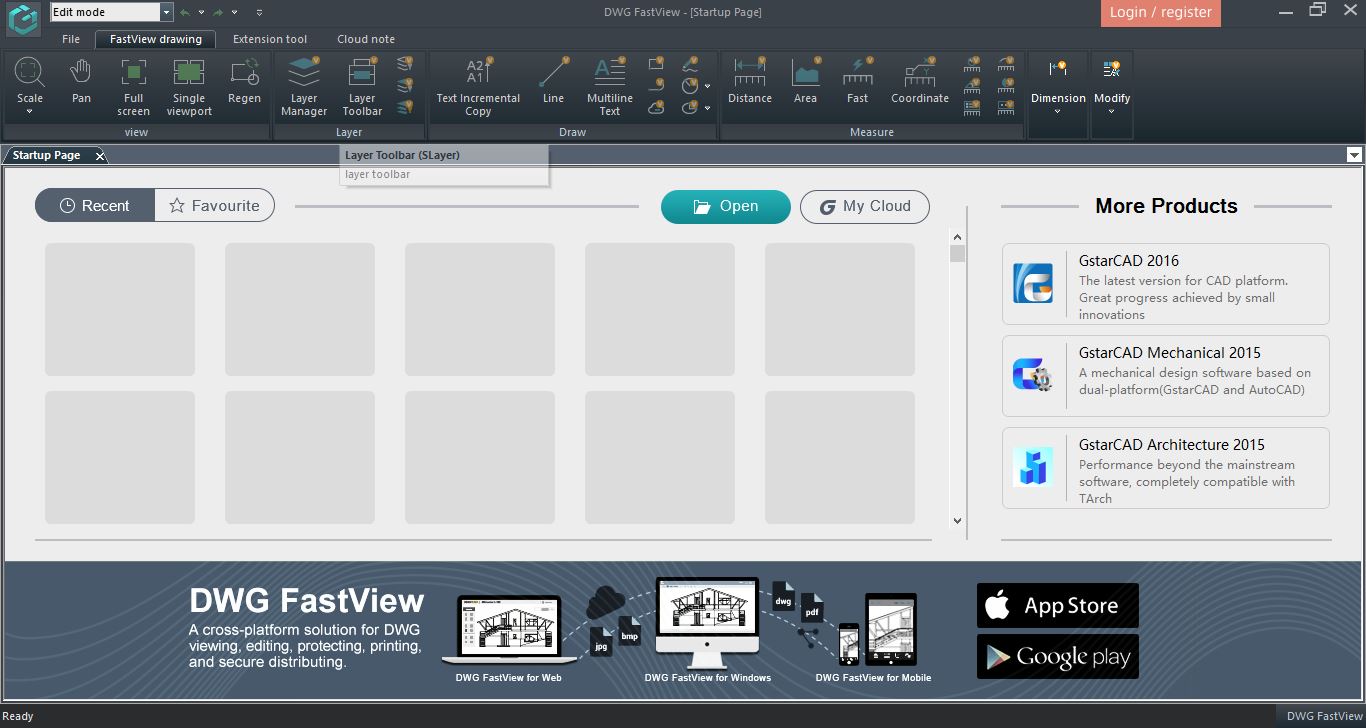This screenshot has width=1366, height=728.
Task: Expand the undo history dropdown arrow
Action: pyautogui.click(x=201, y=12)
